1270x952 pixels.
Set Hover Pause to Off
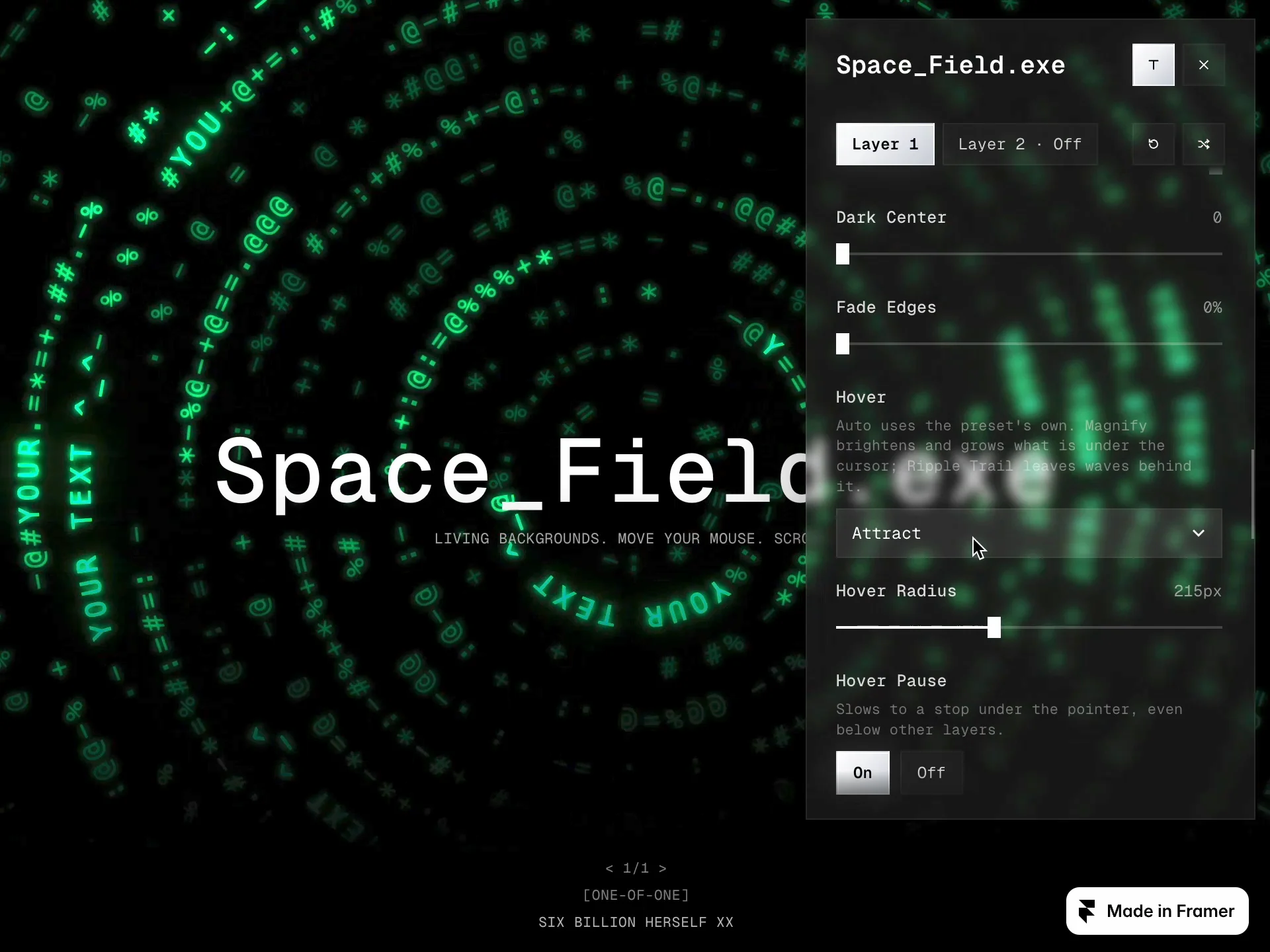[931, 772]
